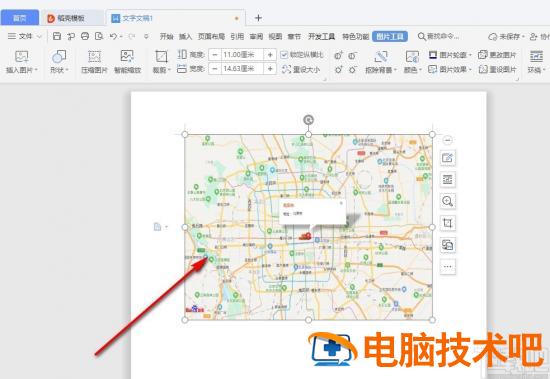Collapse floating toolbar with the minus circle
Image resolution: width=550 pixels, height=379 pixels.
447,140
